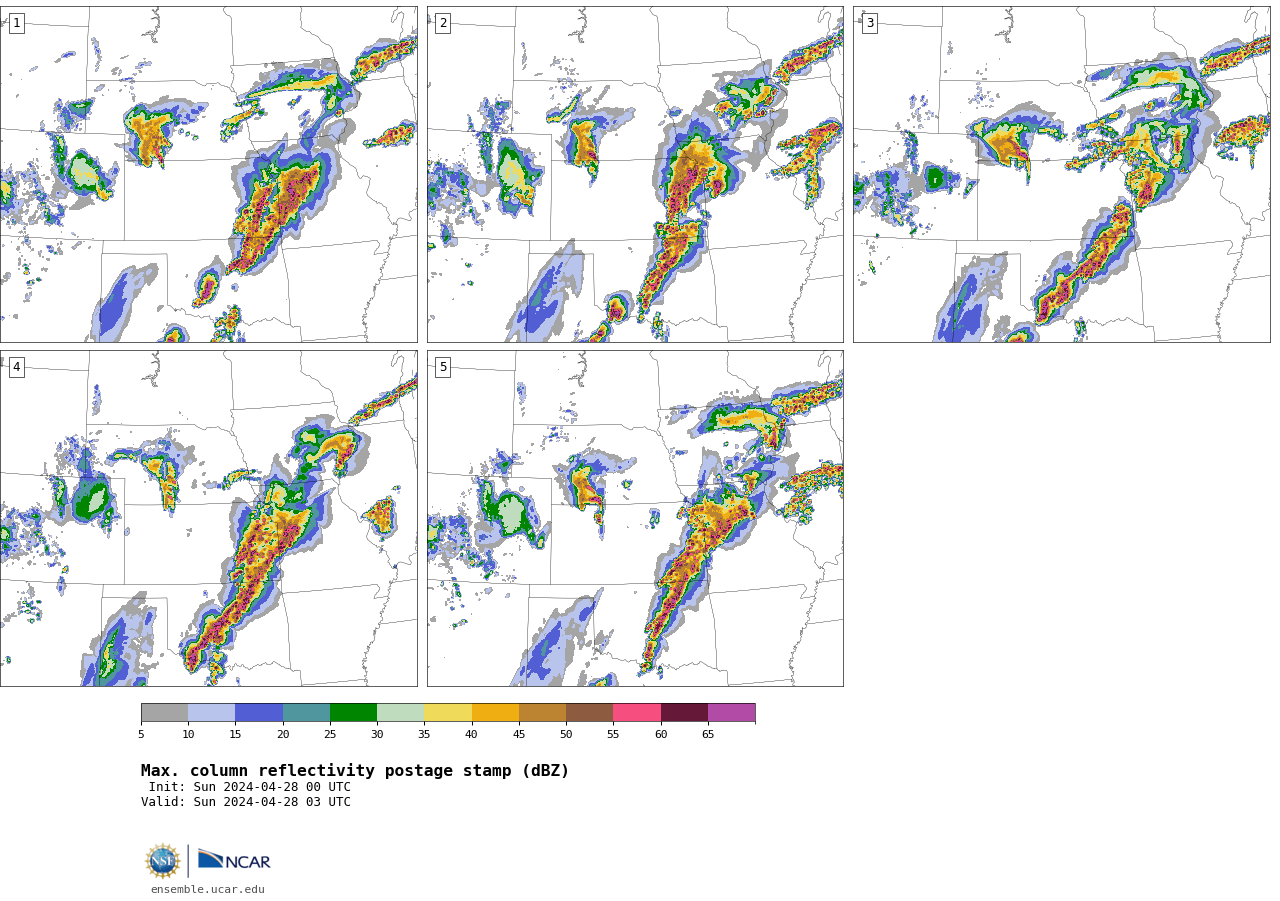Click the panel number 2 label
The width and height of the screenshot is (1280, 901).
[443, 23]
